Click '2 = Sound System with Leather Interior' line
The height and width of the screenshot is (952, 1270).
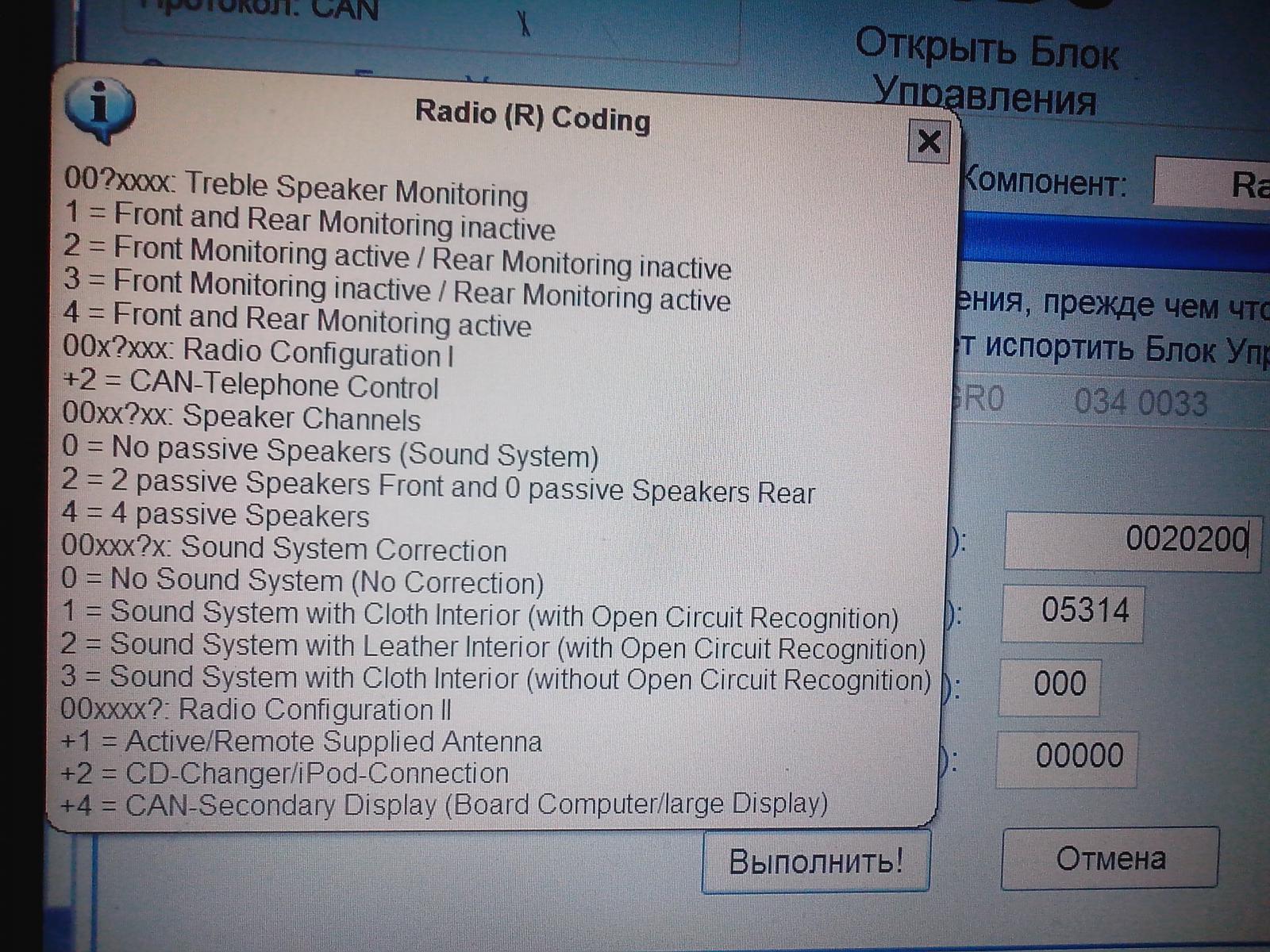pyautogui.click(x=493, y=647)
